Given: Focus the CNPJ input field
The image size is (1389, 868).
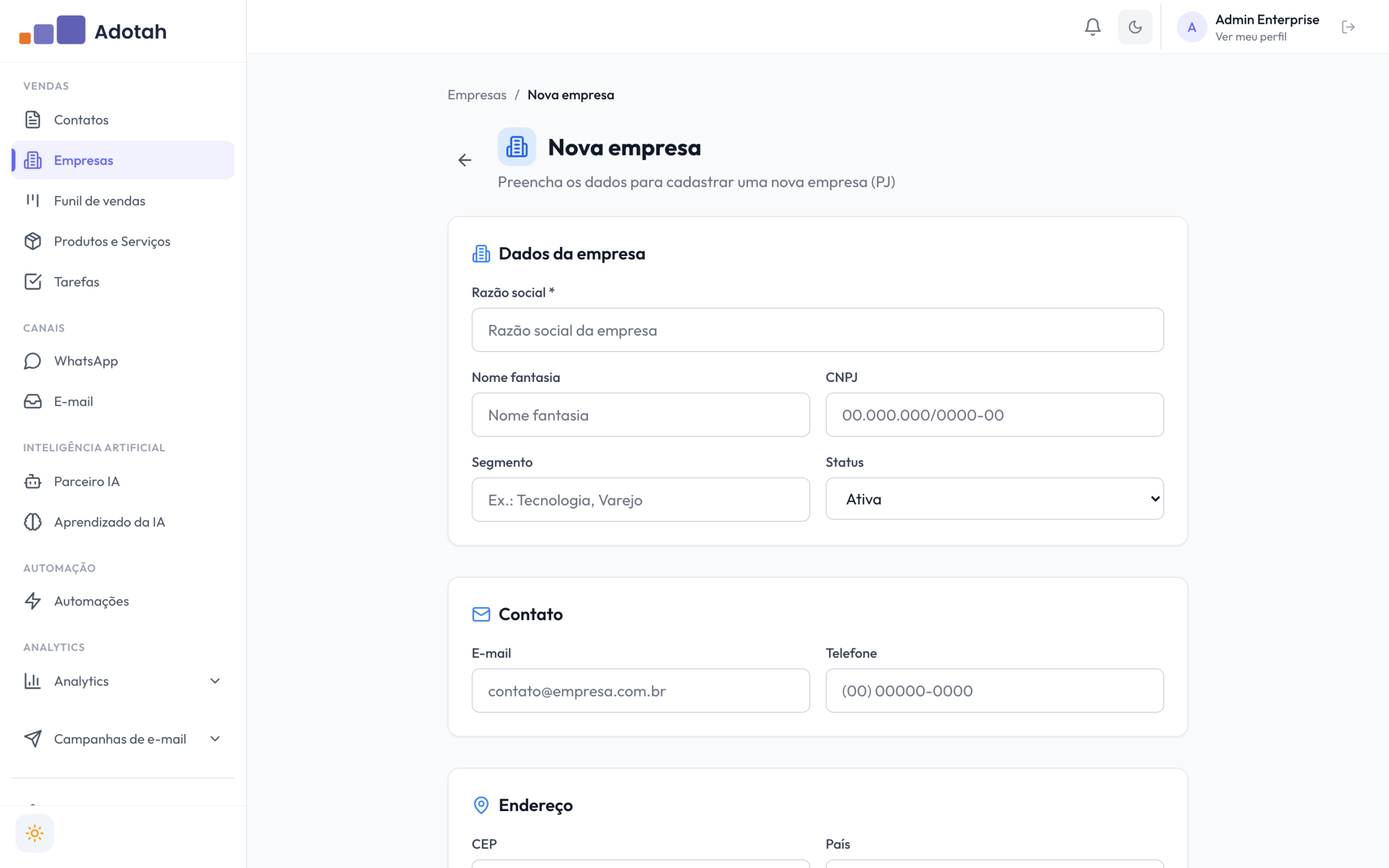Looking at the screenshot, I should pos(994,414).
